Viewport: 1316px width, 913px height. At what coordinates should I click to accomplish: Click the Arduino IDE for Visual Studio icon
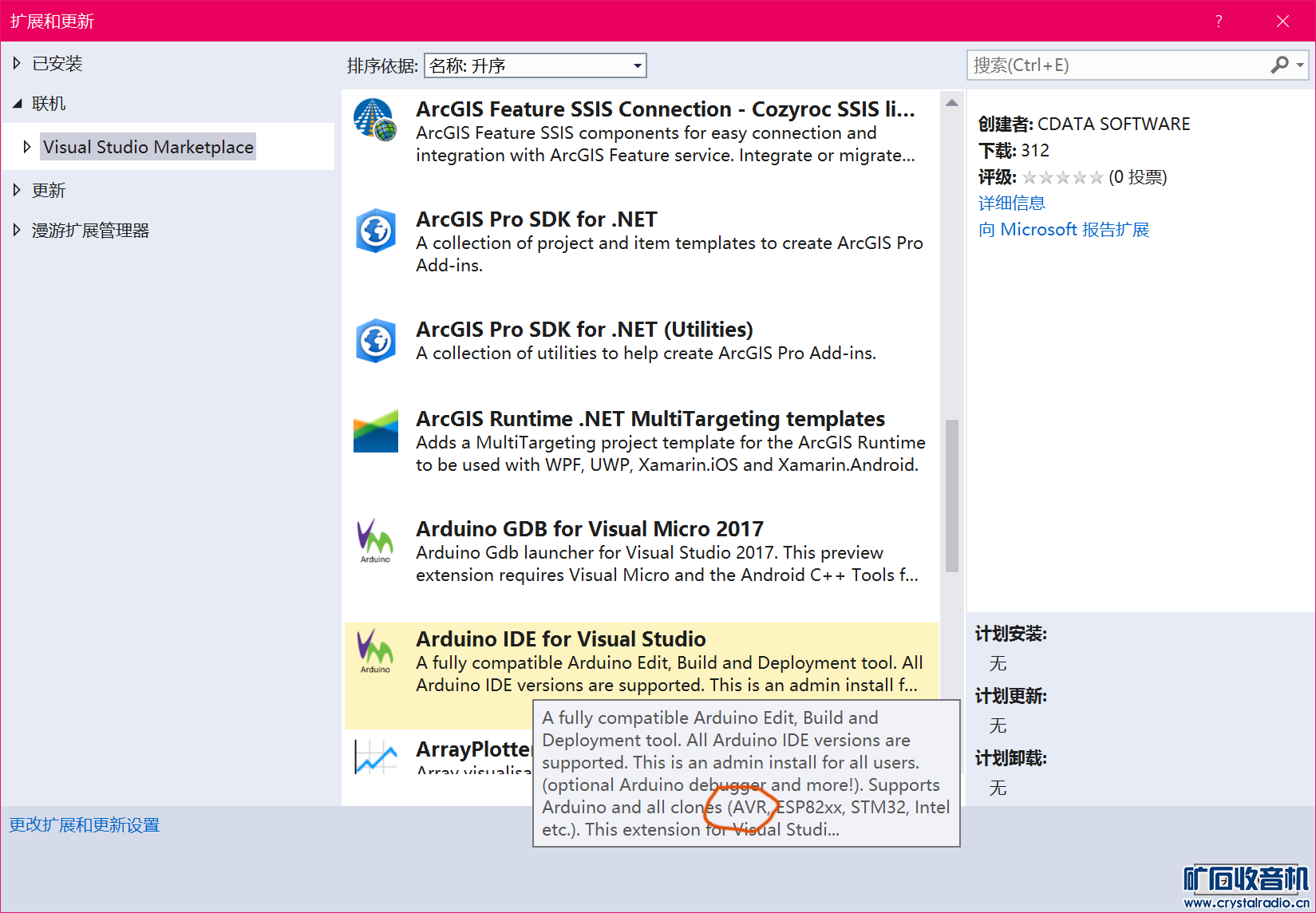[x=375, y=650]
